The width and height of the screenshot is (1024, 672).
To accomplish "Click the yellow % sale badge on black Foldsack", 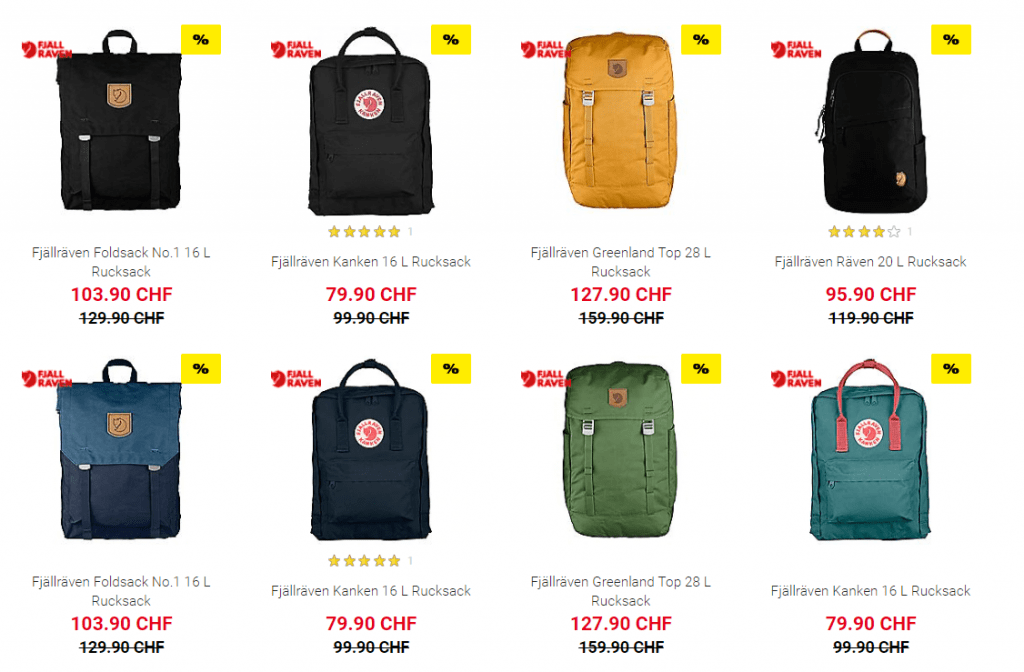I will (200, 39).
